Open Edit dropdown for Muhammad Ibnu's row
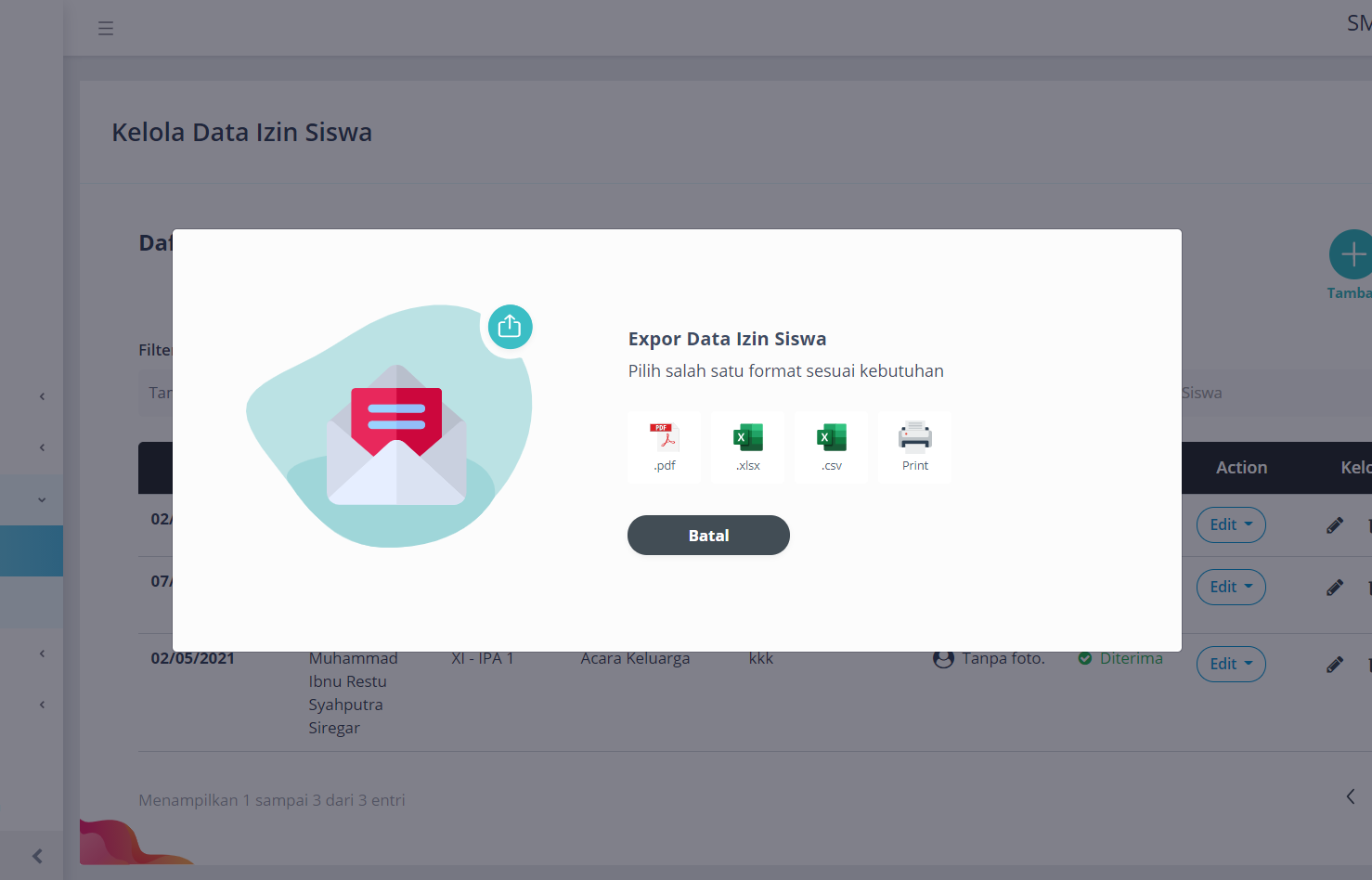The image size is (1372, 880). 1230,665
